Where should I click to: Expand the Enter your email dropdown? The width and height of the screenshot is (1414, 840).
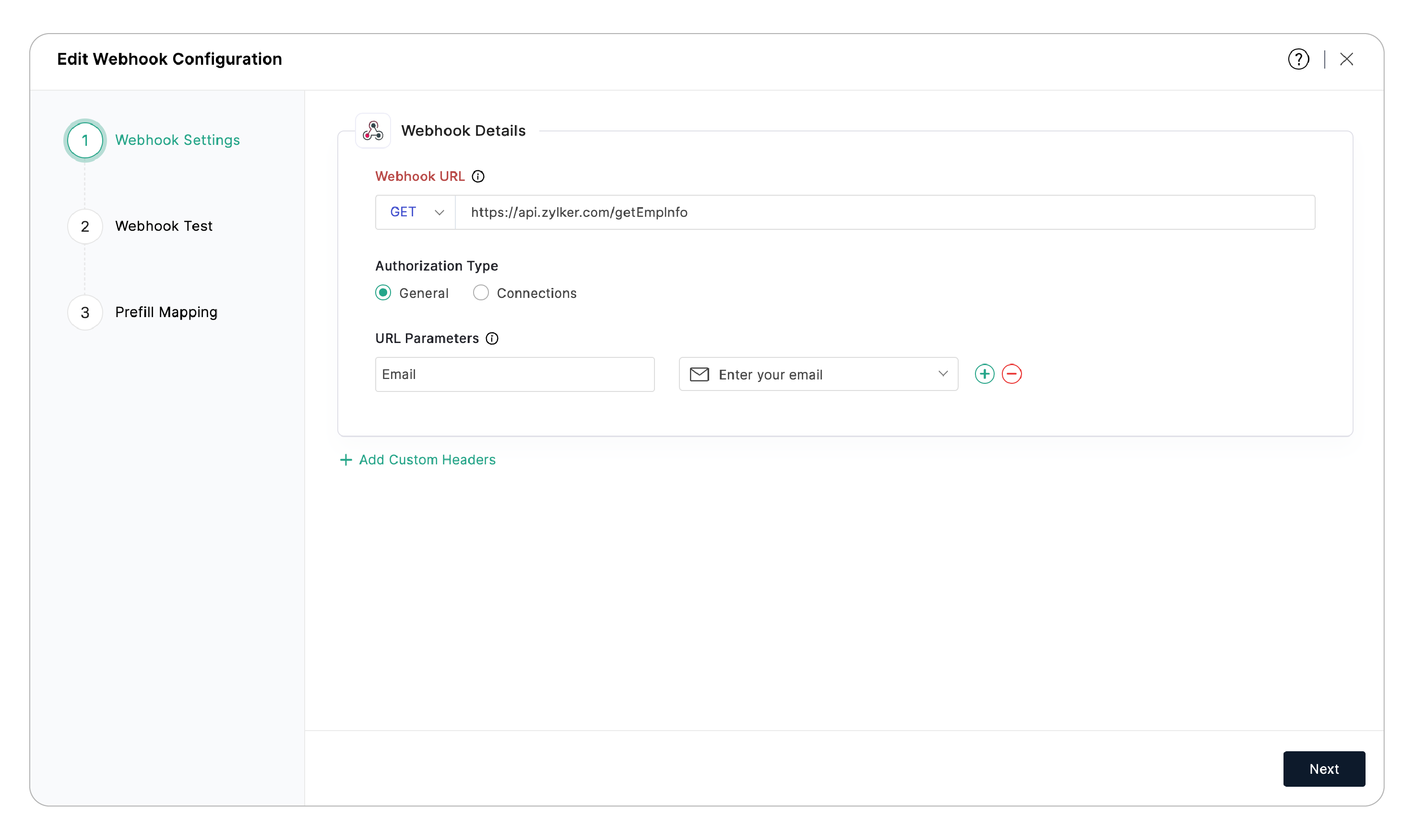942,374
